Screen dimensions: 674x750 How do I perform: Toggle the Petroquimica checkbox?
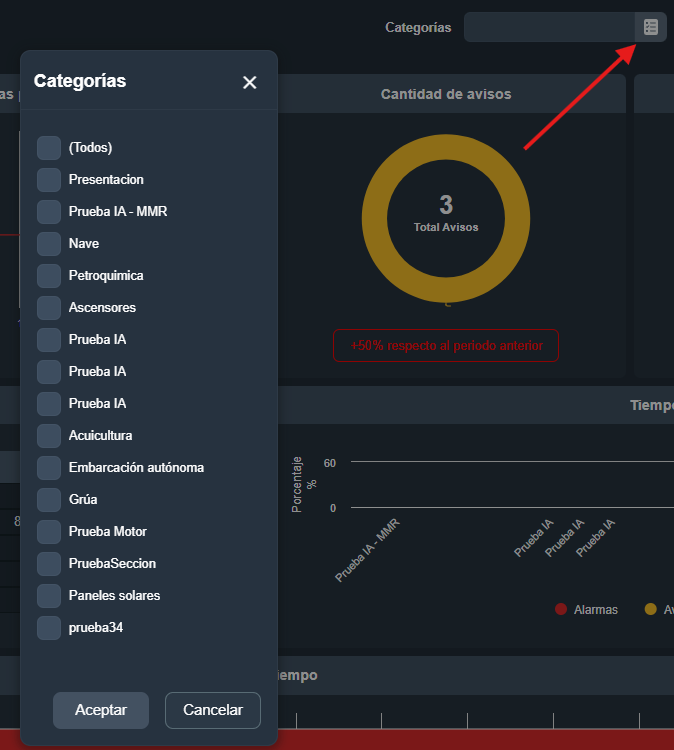click(x=49, y=276)
